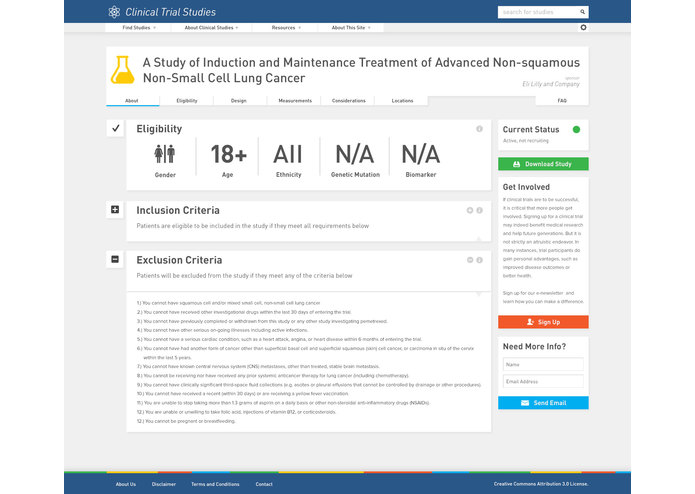Screen dimensions: 695x494
Task: Open the About This Site dropdown
Action: point(351,27)
